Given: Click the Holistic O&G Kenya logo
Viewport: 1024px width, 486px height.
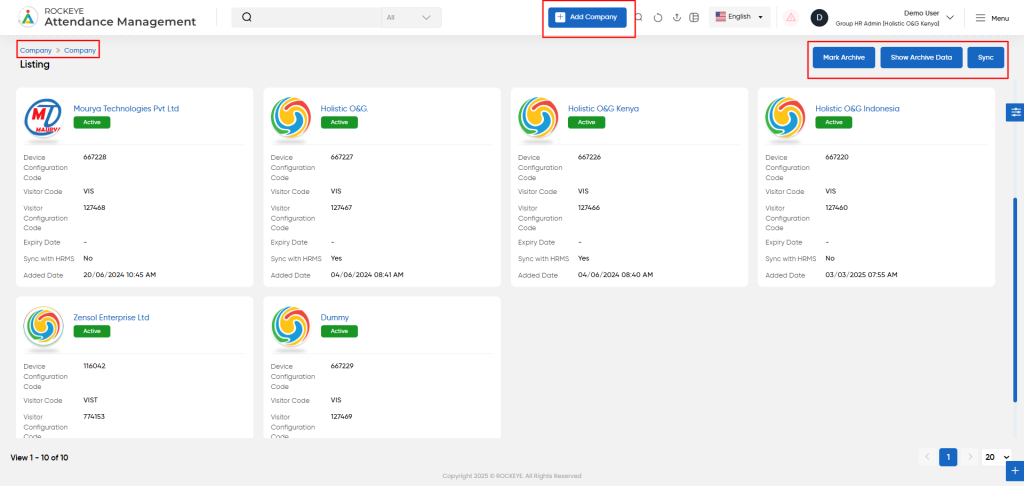Looking at the screenshot, I should [x=538, y=117].
